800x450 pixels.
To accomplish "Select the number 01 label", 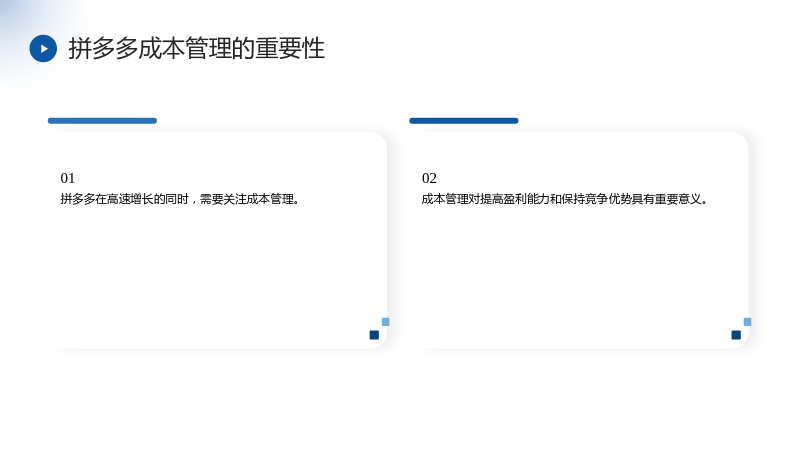I will click(x=67, y=178).
